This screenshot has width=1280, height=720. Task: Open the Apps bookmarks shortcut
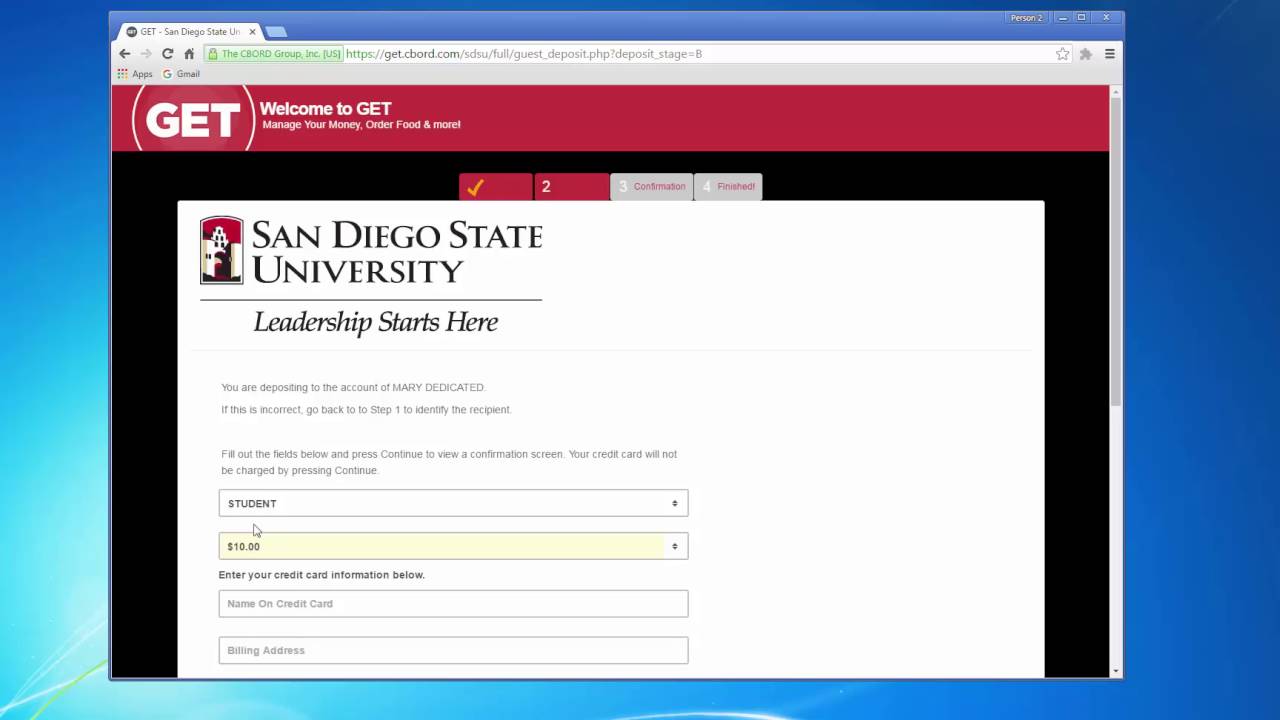coord(135,74)
